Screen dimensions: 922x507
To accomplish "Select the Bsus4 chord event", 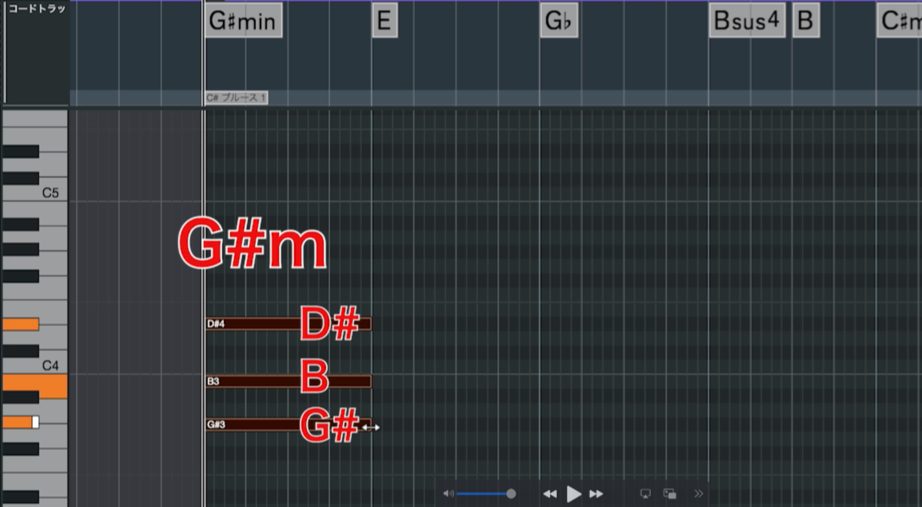I will coord(747,21).
